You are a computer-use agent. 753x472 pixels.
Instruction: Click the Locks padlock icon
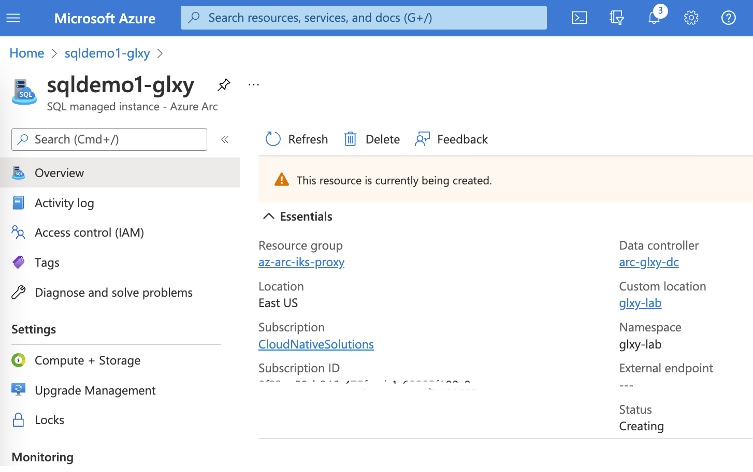coord(18,420)
